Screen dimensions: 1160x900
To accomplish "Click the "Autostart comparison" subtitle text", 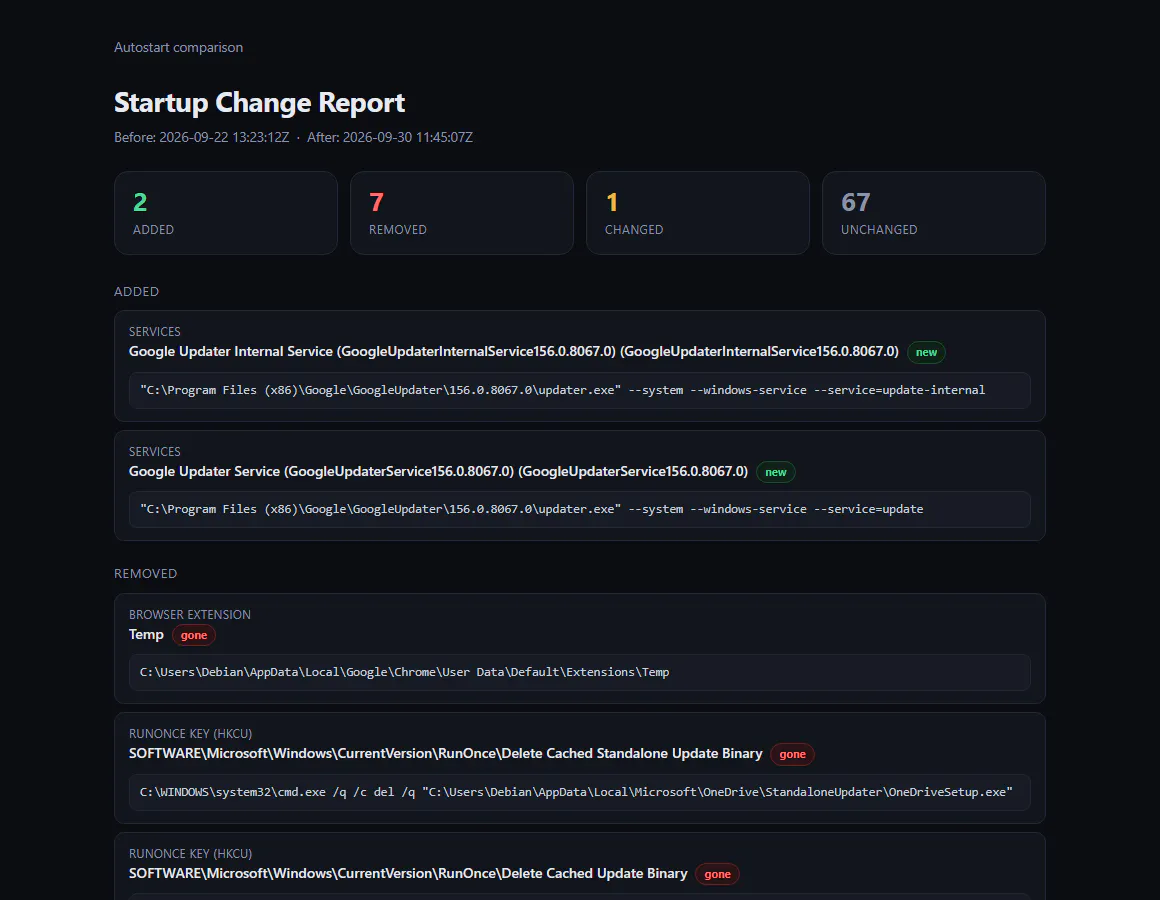I will coord(178,47).
